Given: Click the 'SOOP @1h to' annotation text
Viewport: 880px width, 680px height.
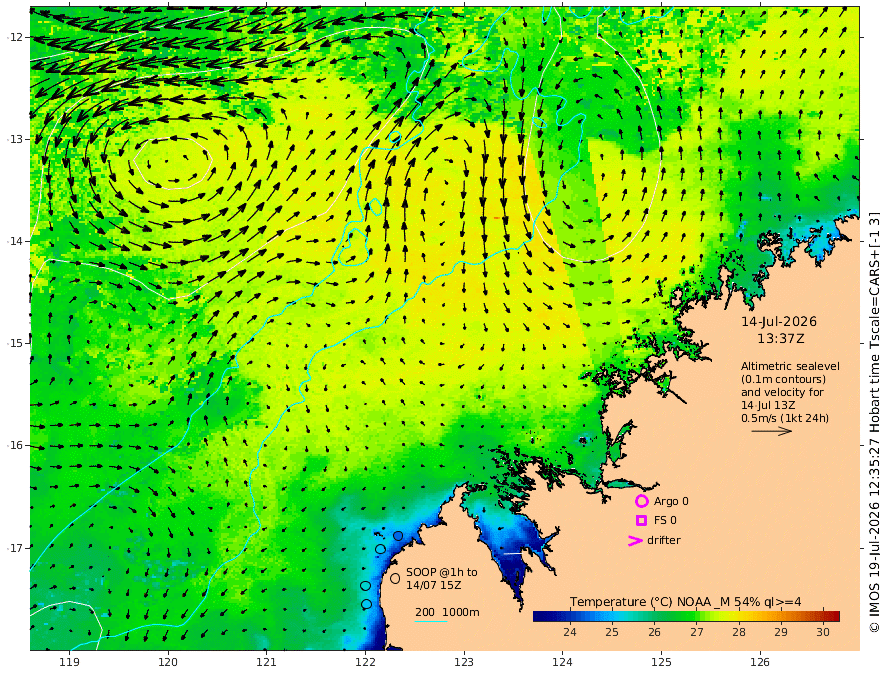Looking at the screenshot, I should pos(442,572).
